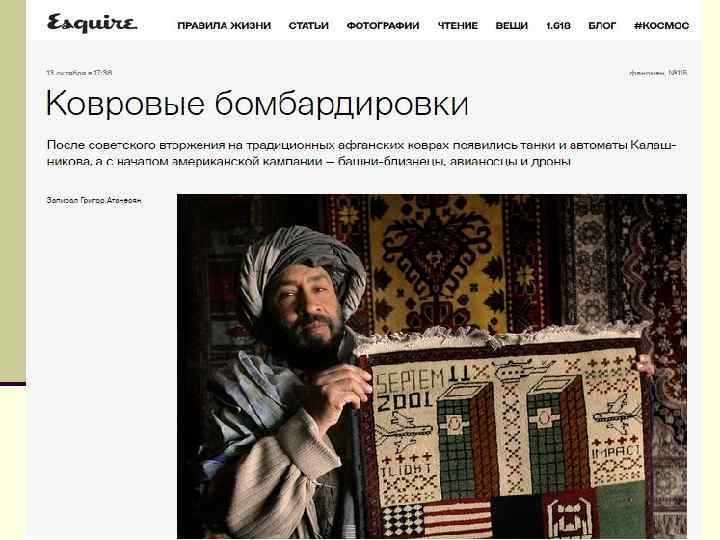Open the #КОСМОС hashtag link

click(x=661, y=26)
